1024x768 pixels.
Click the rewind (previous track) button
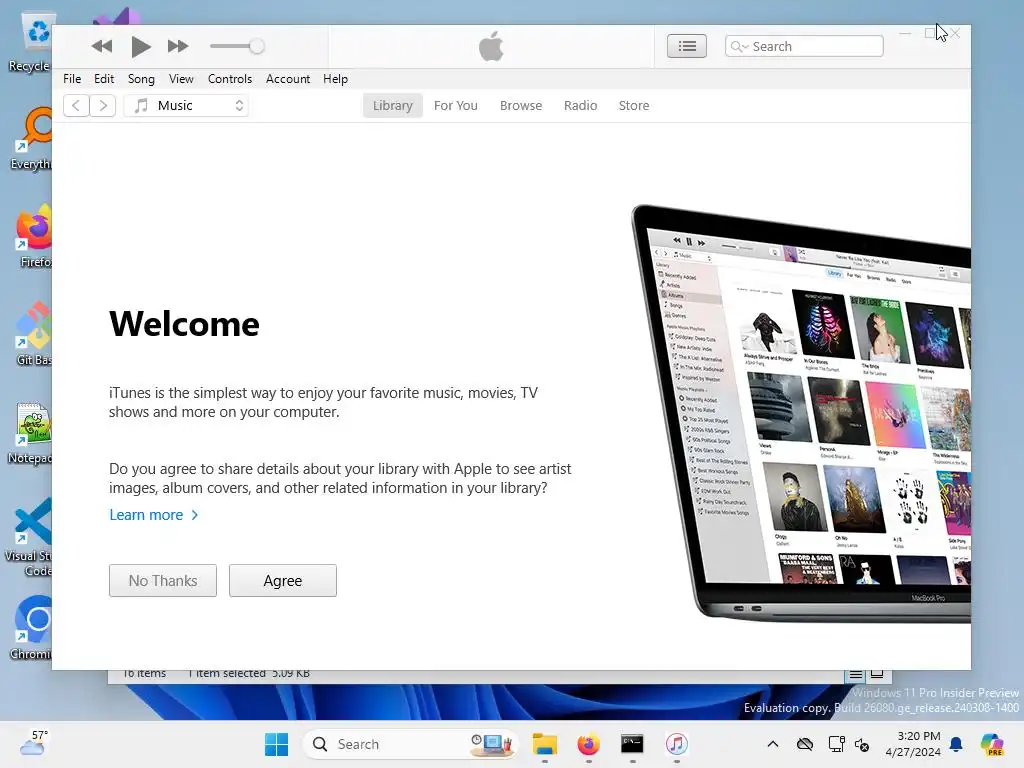click(102, 46)
